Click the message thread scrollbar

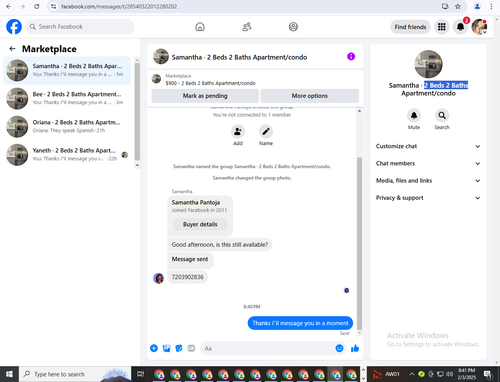[x=359, y=243]
